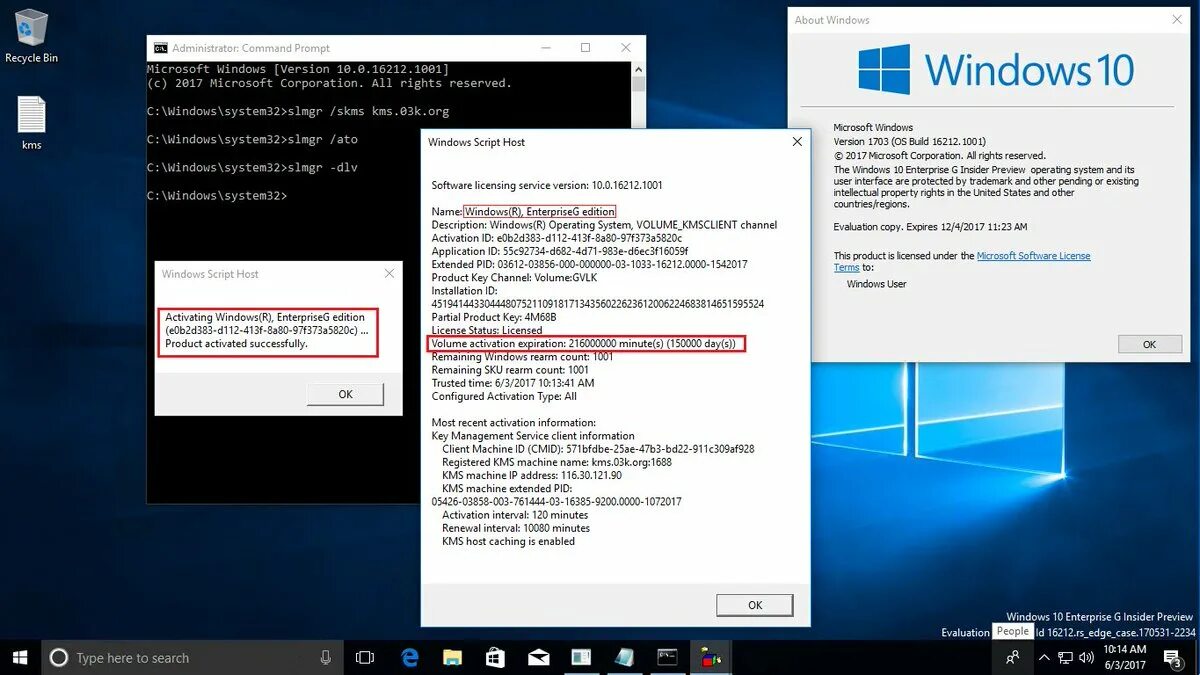Screen dimensions: 1200x675
Task: Click 'Renewal interval: 10080 minutes' text
Action: click(x=516, y=528)
